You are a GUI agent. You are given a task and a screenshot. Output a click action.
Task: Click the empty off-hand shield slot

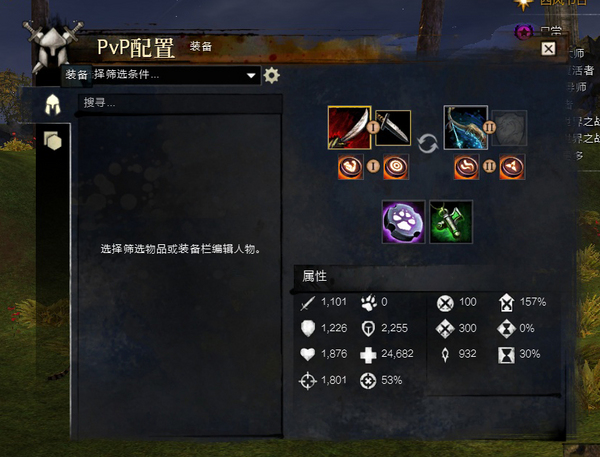[509, 128]
